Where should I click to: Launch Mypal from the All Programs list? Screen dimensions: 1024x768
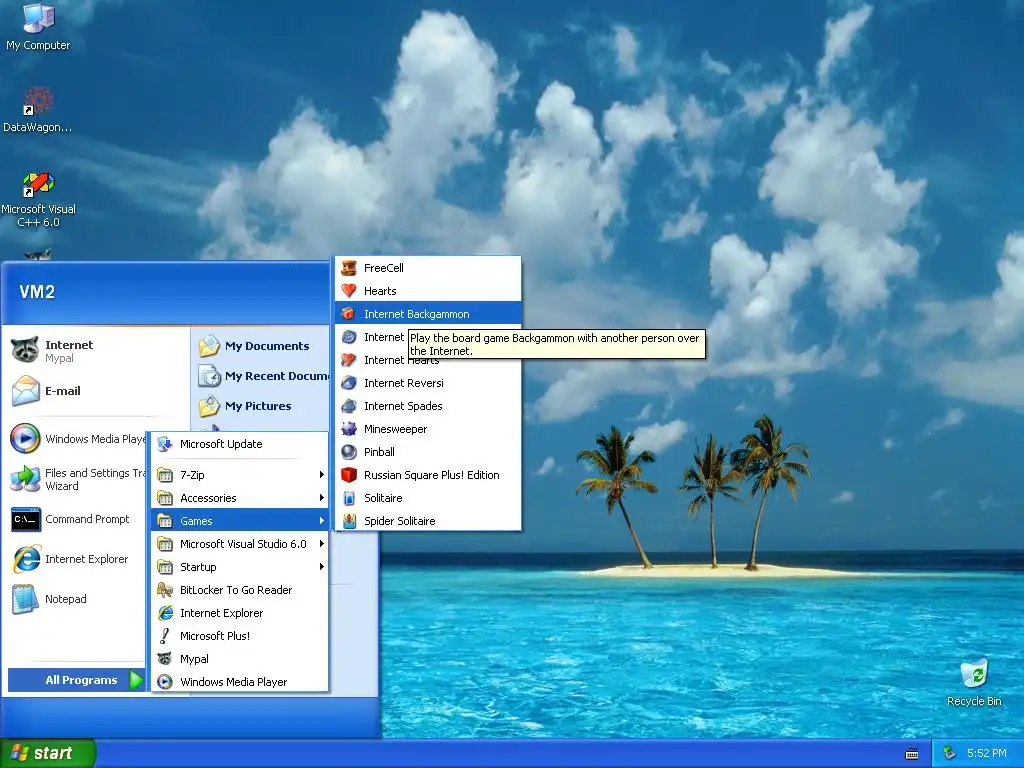coord(240,659)
